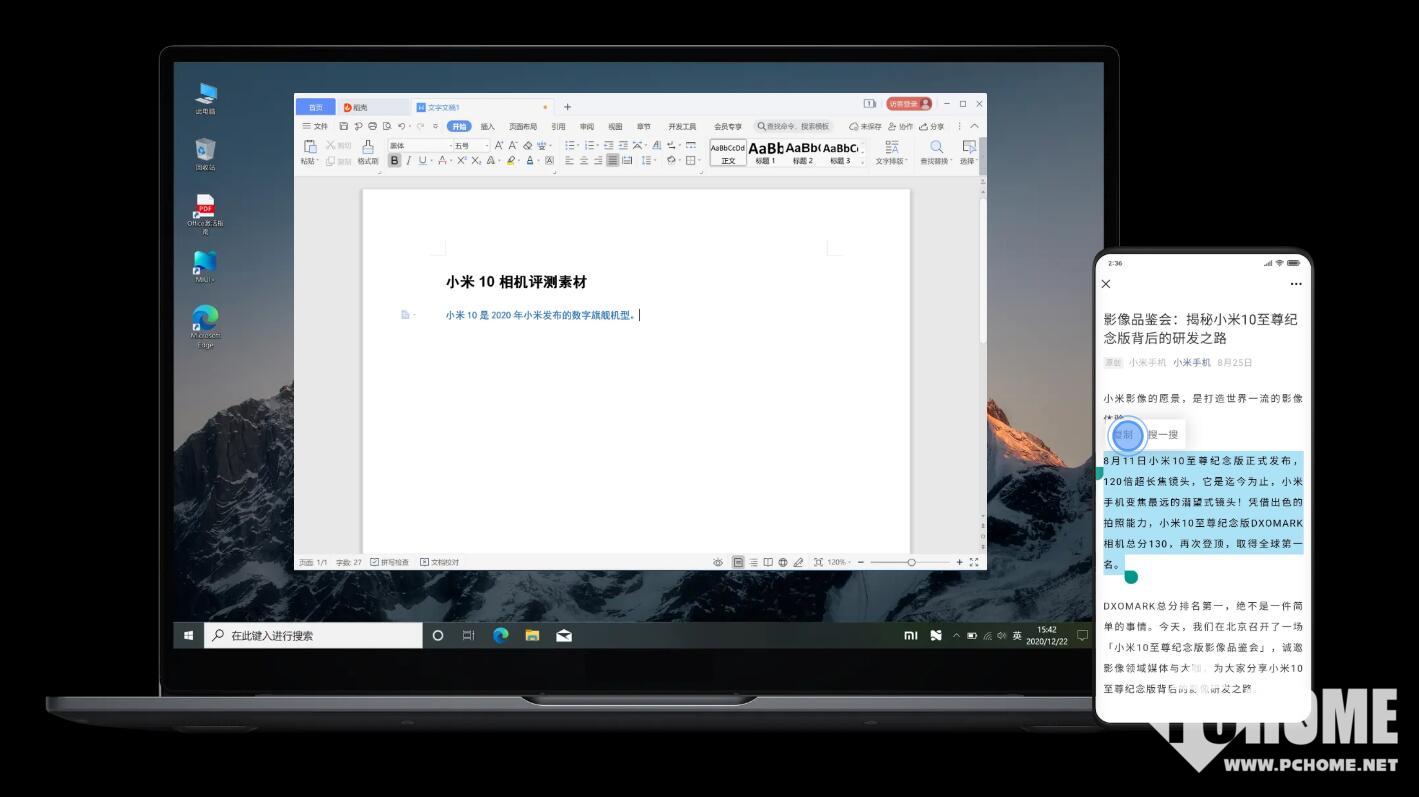Switch to the 审阅 ribbon tab

(x=587, y=126)
